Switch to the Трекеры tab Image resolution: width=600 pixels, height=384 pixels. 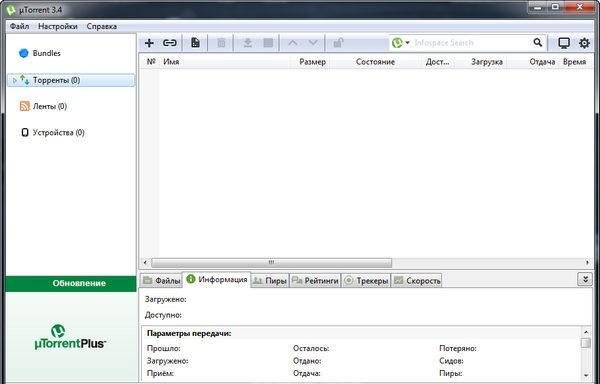(x=366, y=280)
